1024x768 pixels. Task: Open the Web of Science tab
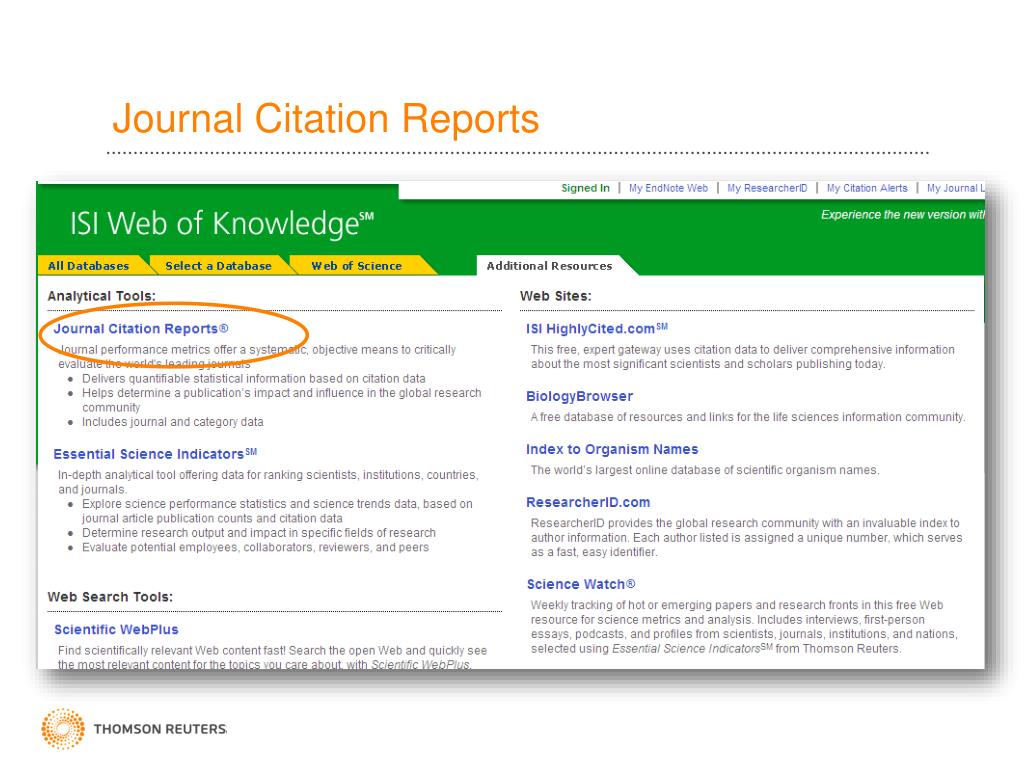click(x=357, y=266)
